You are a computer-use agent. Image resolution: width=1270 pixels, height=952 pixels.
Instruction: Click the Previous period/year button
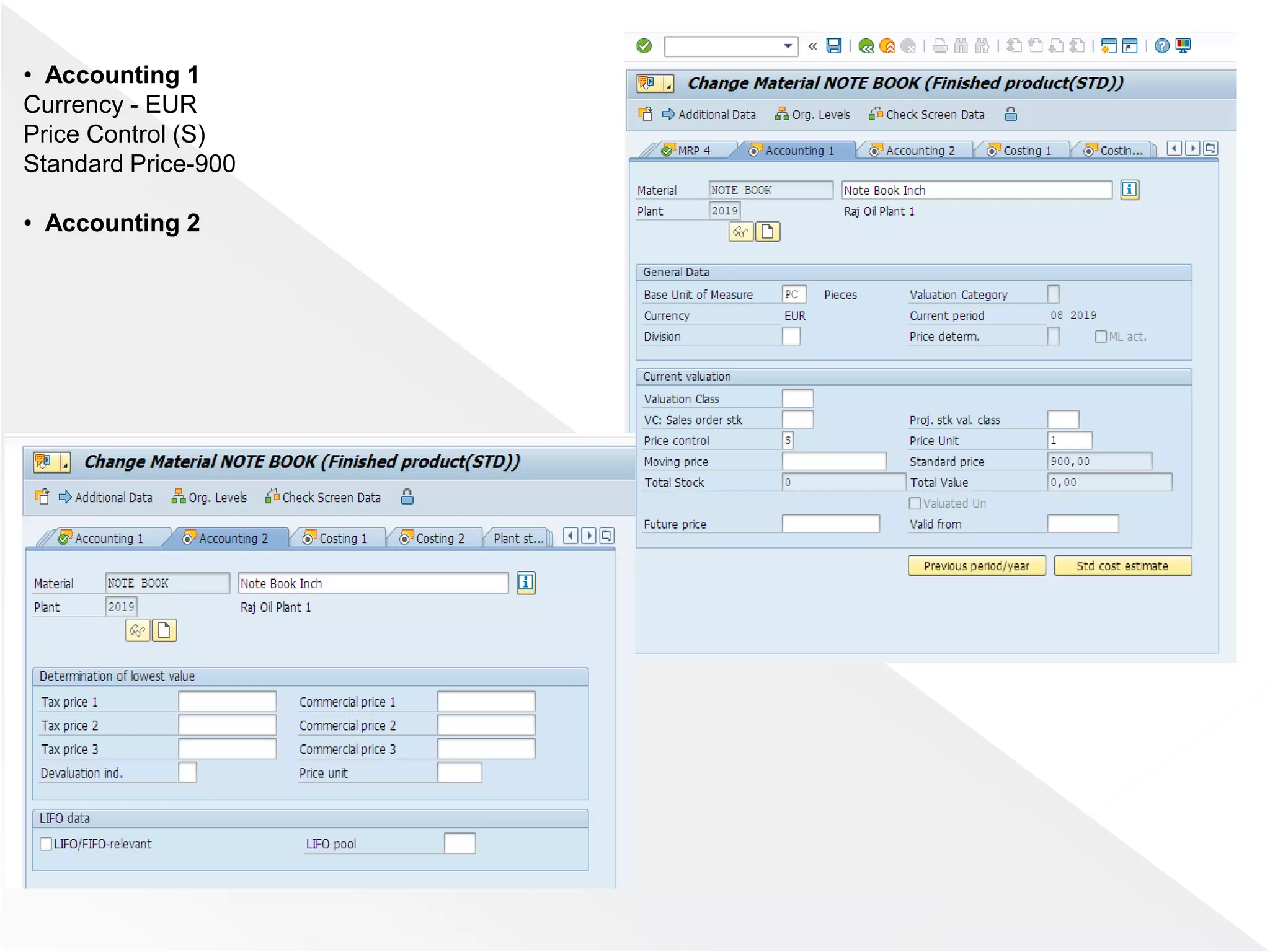[x=976, y=566]
